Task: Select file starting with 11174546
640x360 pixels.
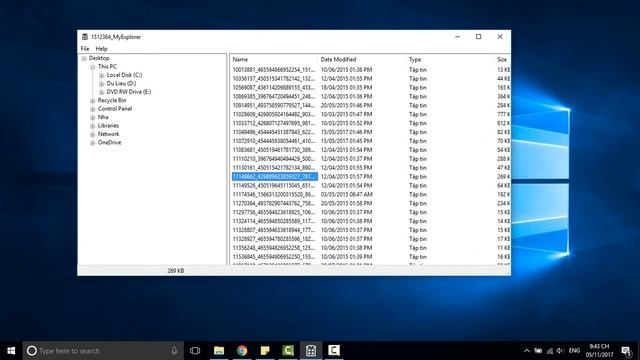Action: click(x=274, y=195)
